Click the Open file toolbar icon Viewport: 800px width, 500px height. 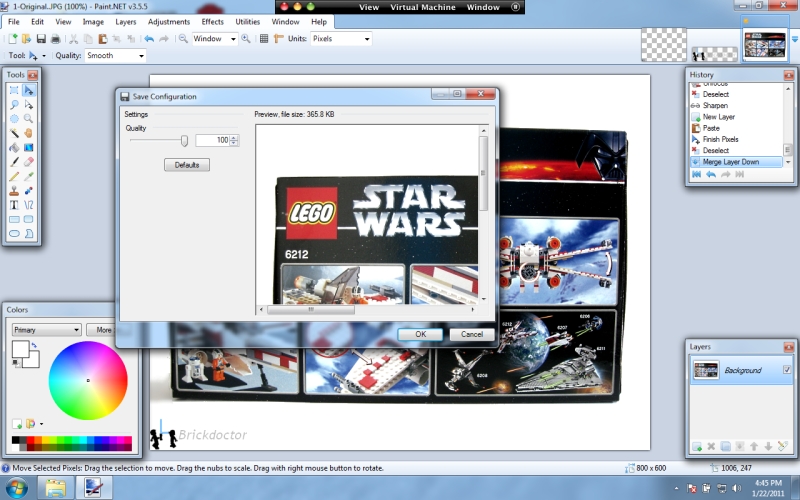coord(27,39)
